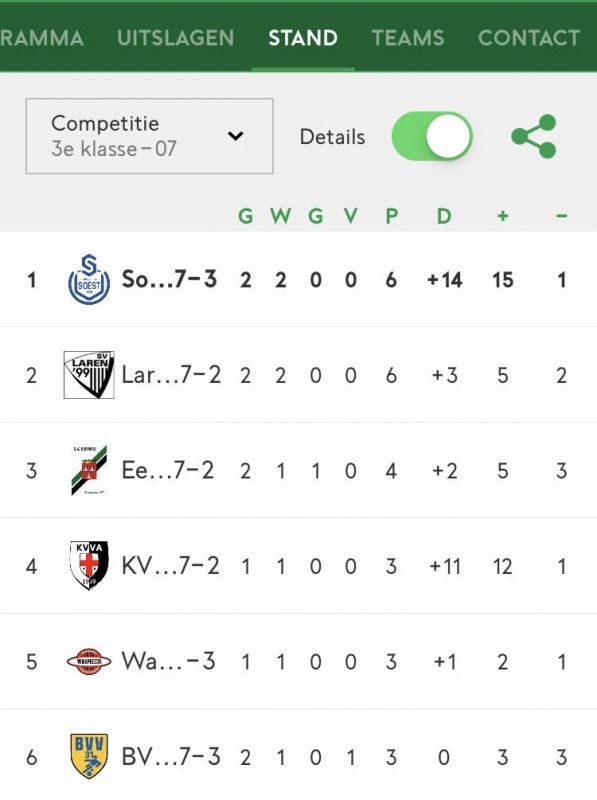
Task: Click the SV Eemnes club crest
Action: pyautogui.click(x=89, y=470)
